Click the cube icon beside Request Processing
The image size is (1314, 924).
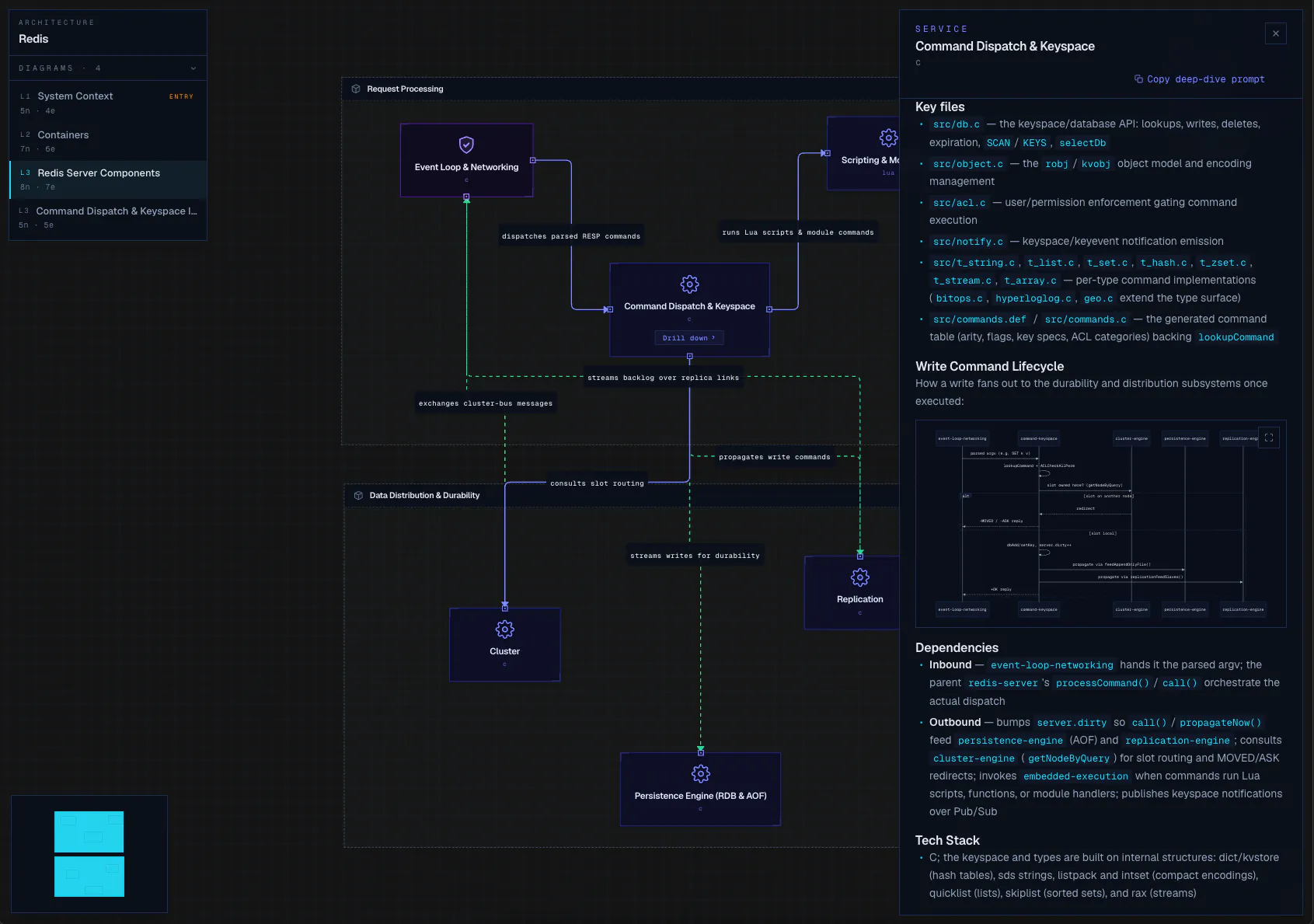[x=356, y=89]
